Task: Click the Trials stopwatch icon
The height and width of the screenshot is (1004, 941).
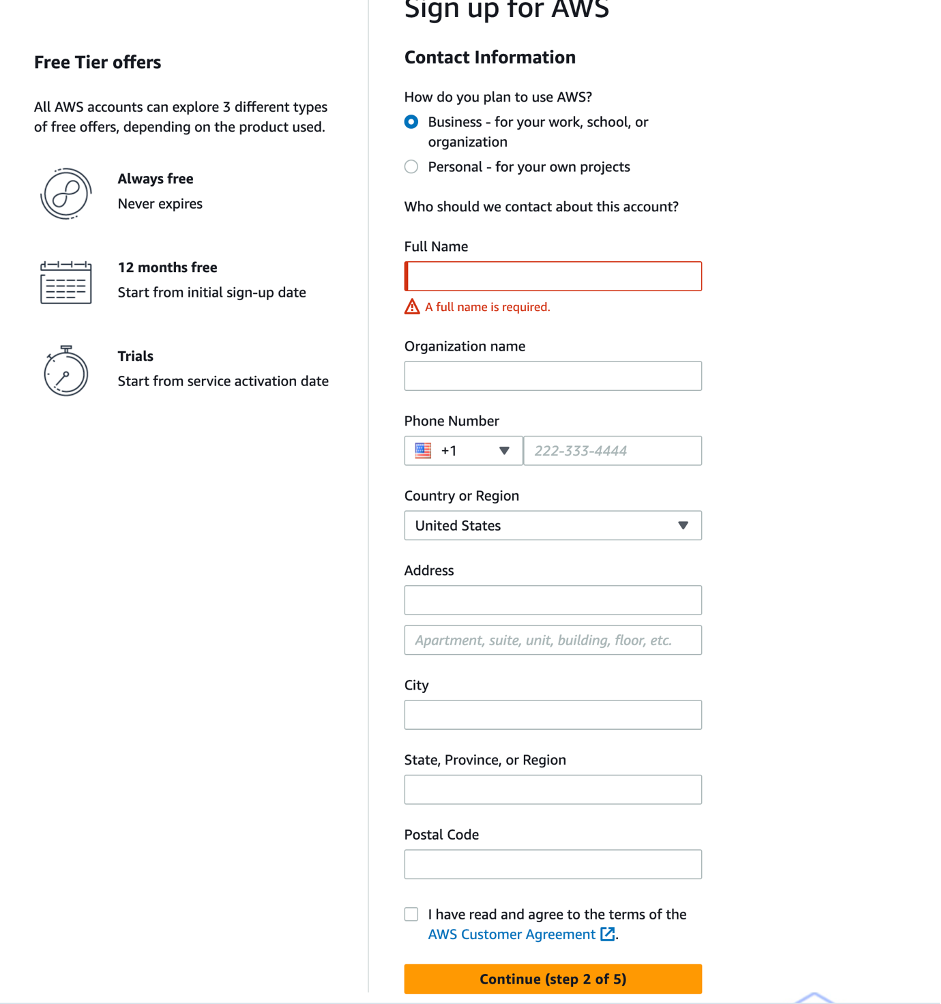Action: (66, 370)
